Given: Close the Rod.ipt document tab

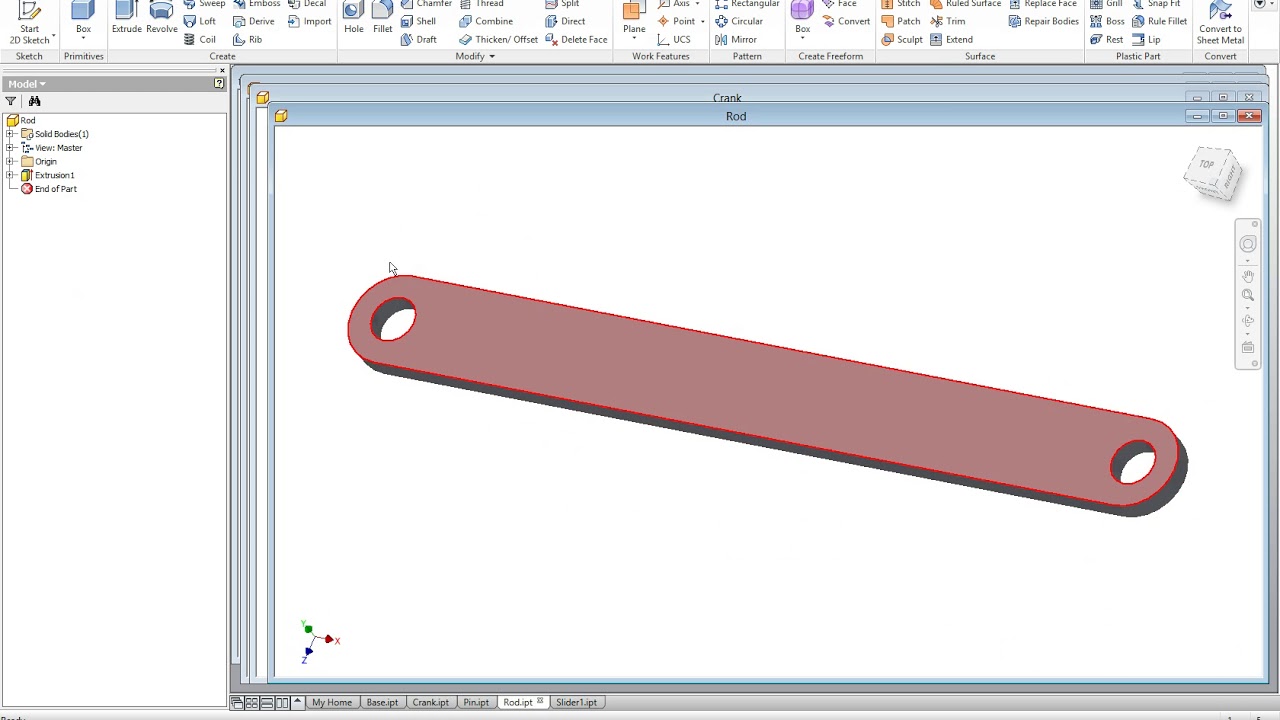Looking at the screenshot, I should (540, 701).
